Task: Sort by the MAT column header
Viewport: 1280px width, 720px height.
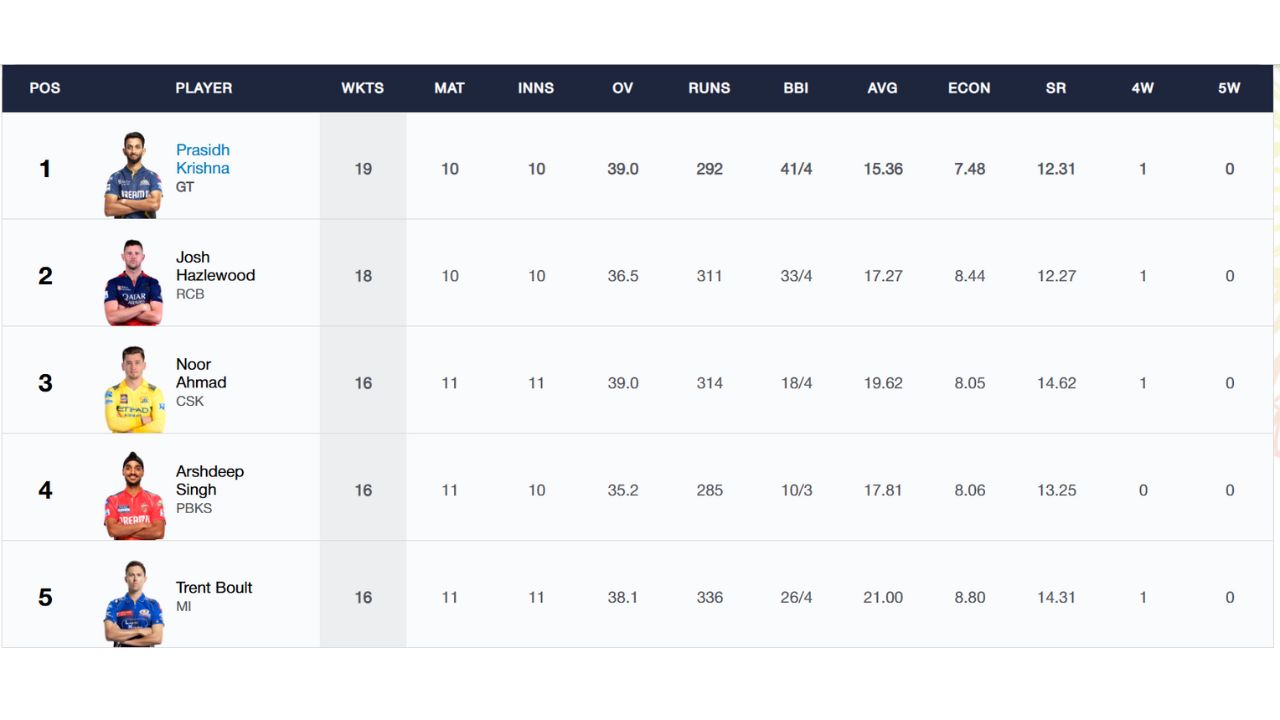Action: click(x=449, y=88)
